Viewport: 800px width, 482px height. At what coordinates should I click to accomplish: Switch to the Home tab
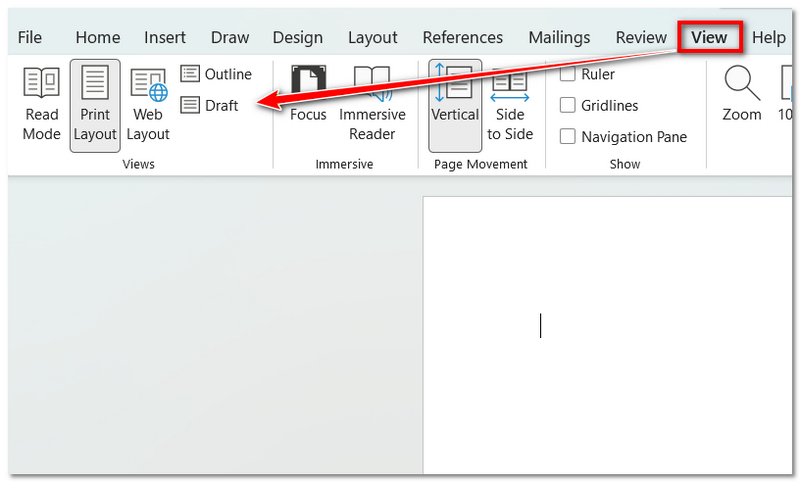coord(98,38)
